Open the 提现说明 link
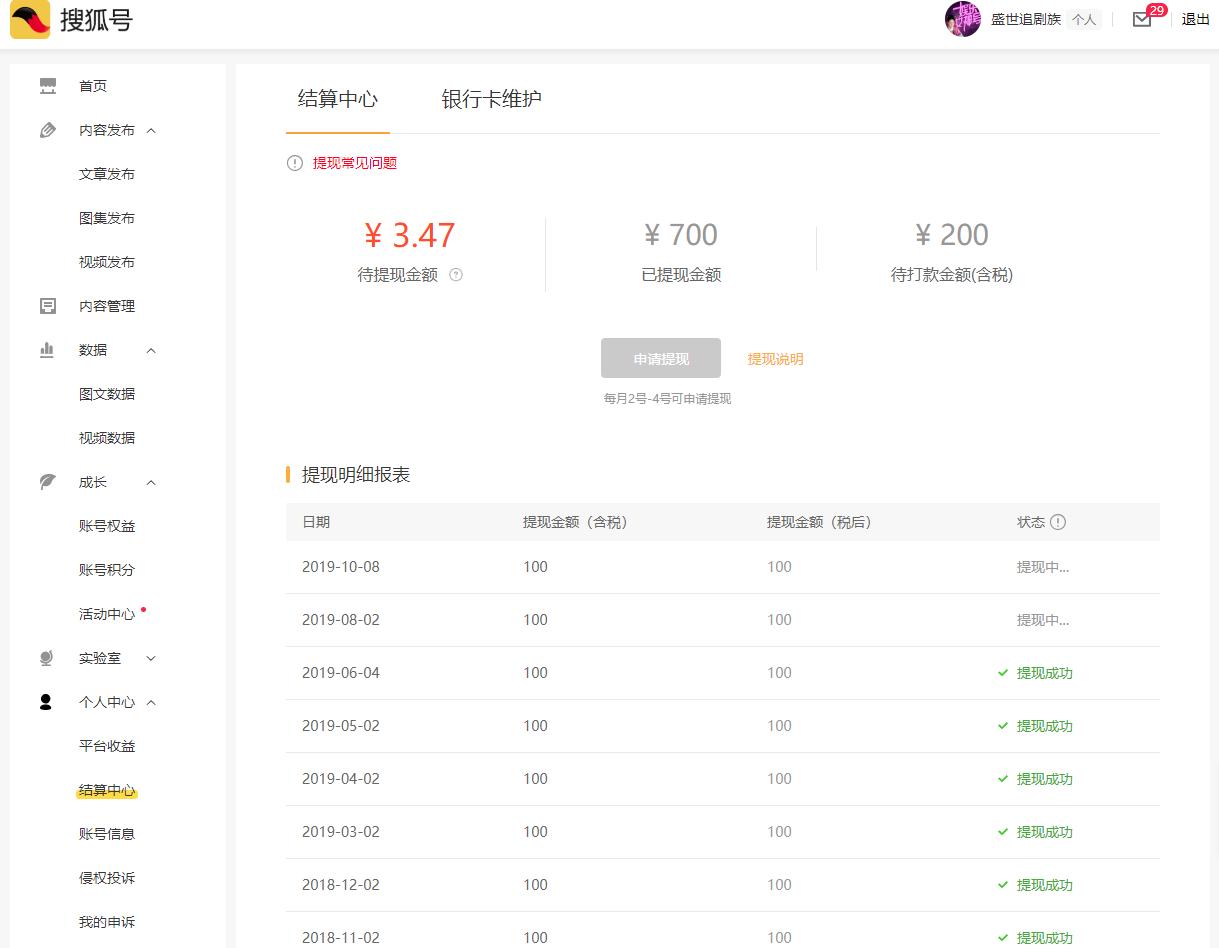The image size is (1219, 948). pos(775,359)
